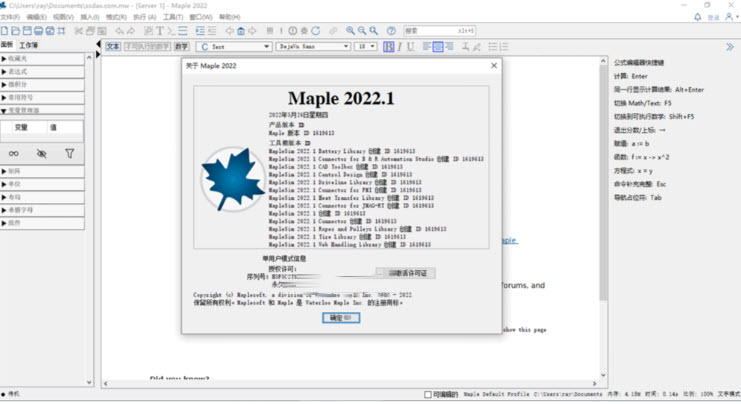
Task: Open the Text style dropdown
Action: [x=234, y=47]
